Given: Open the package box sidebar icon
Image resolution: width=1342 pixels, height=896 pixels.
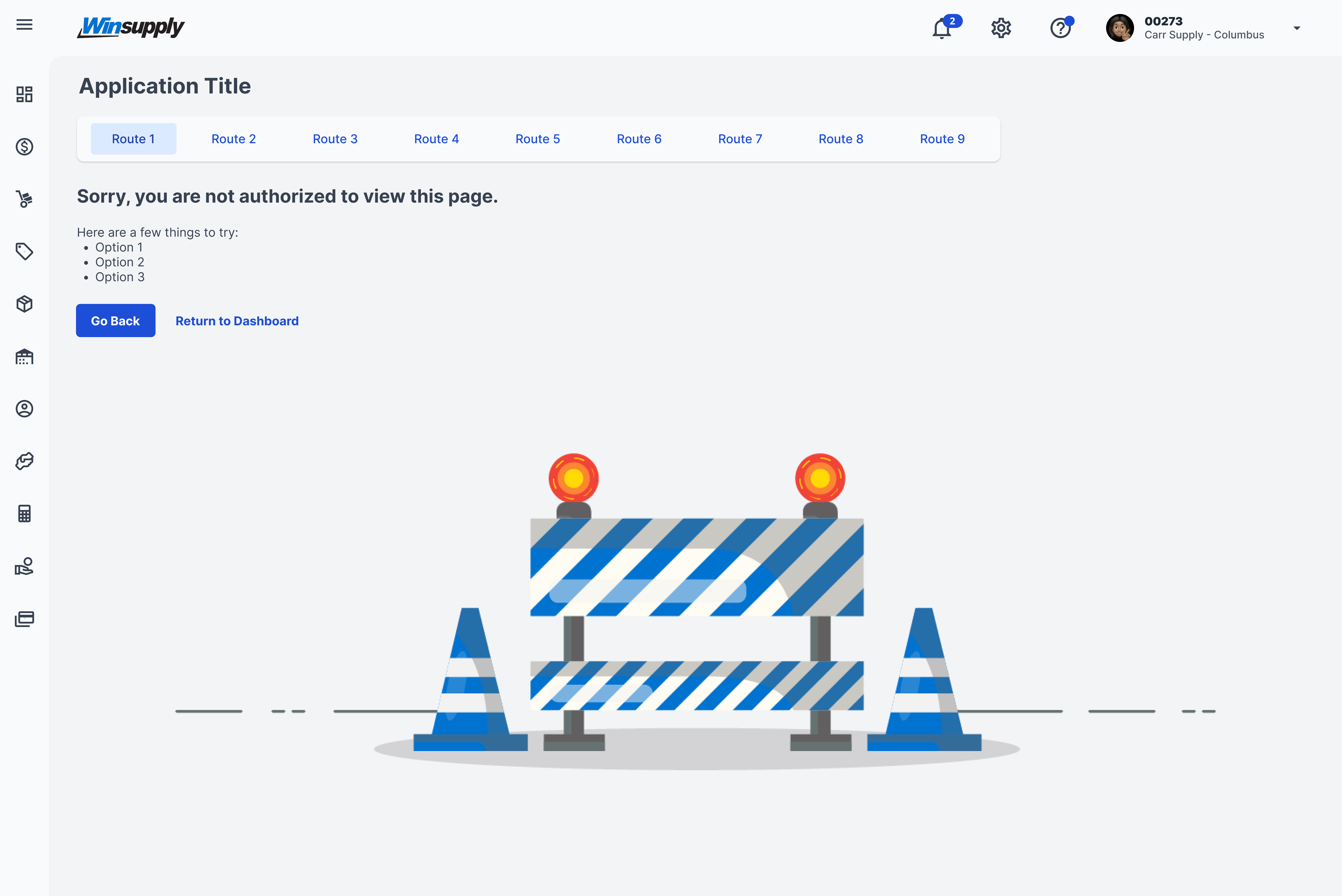Looking at the screenshot, I should click(x=24, y=304).
